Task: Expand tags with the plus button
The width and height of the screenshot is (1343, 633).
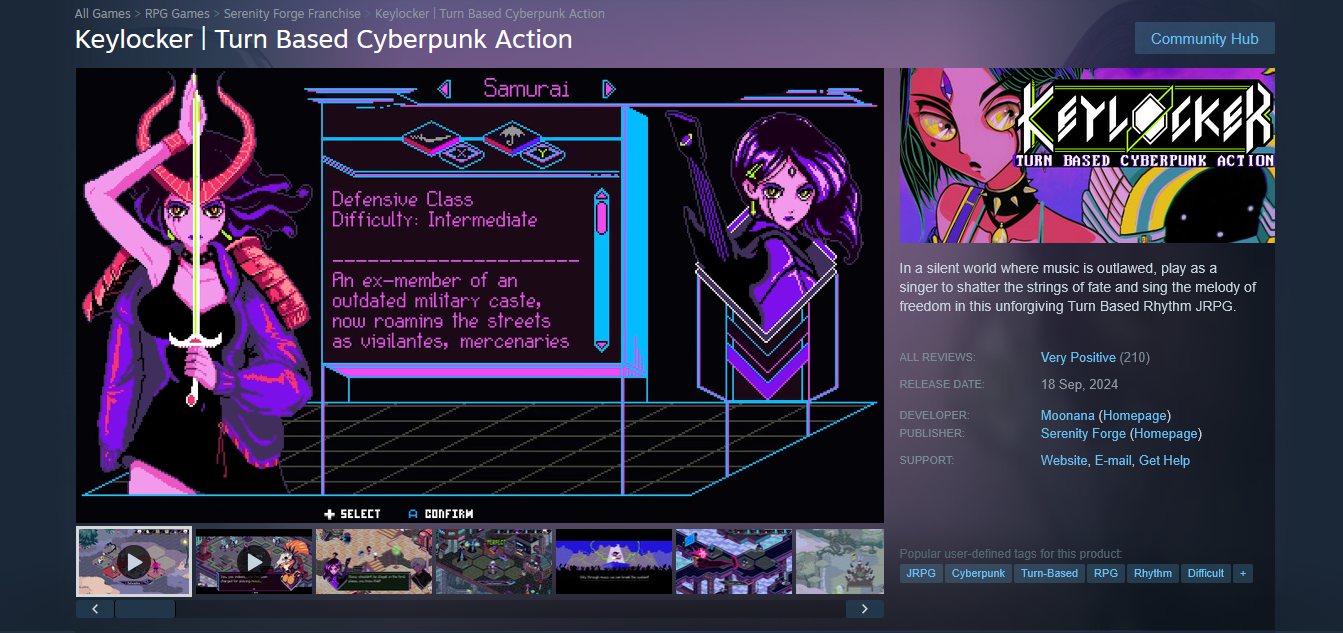Action: tap(1242, 573)
